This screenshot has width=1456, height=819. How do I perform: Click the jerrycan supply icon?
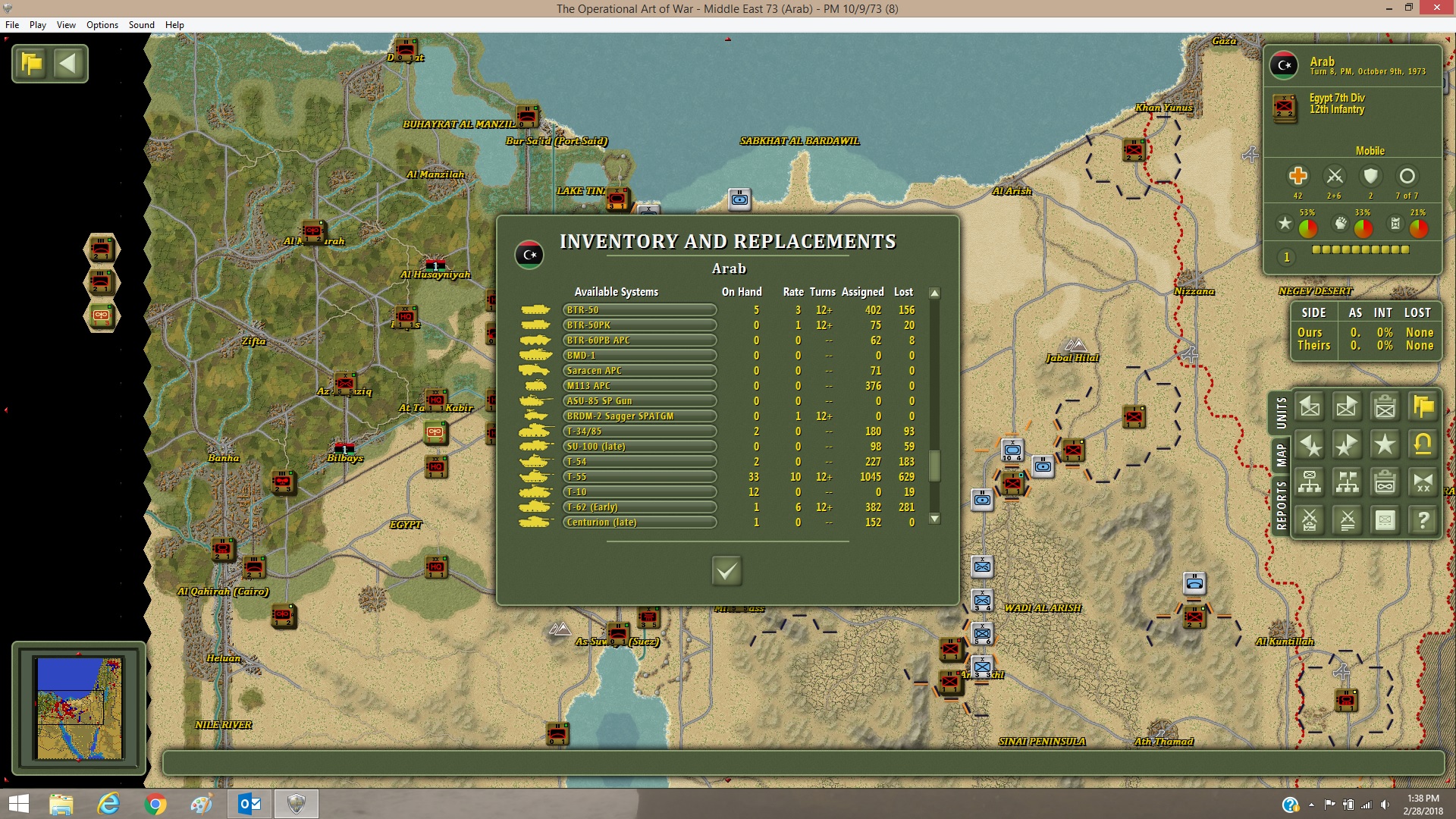tap(1395, 223)
